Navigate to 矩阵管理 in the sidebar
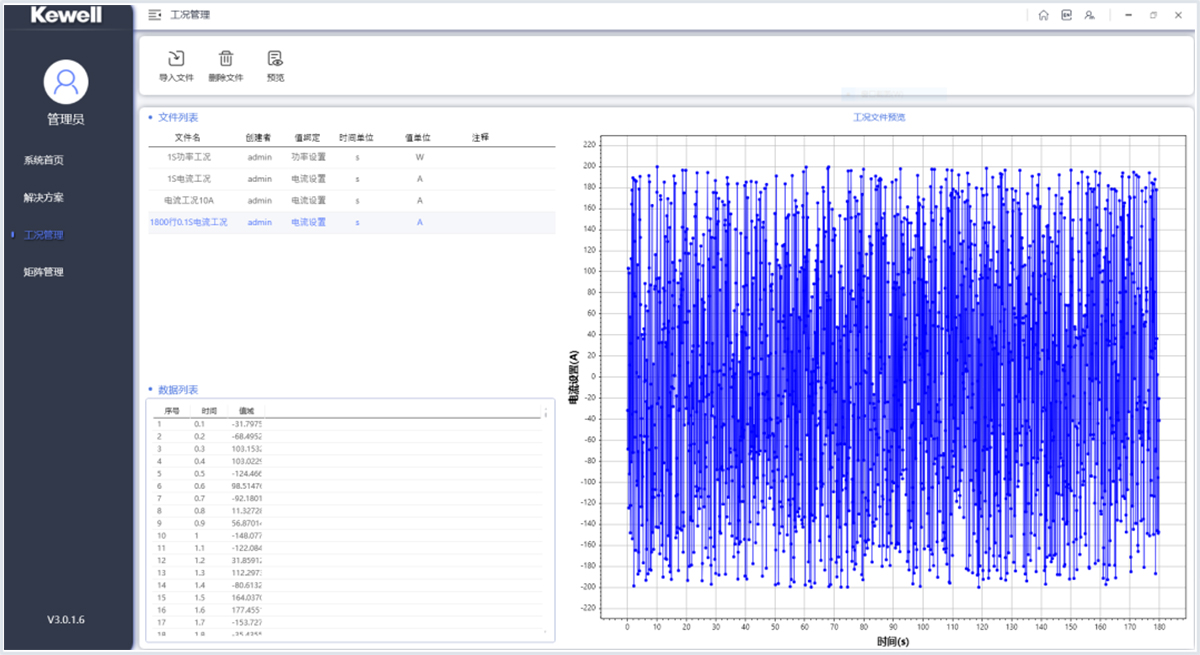Image resolution: width=1200 pixels, height=655 pixels. [44, 272]
